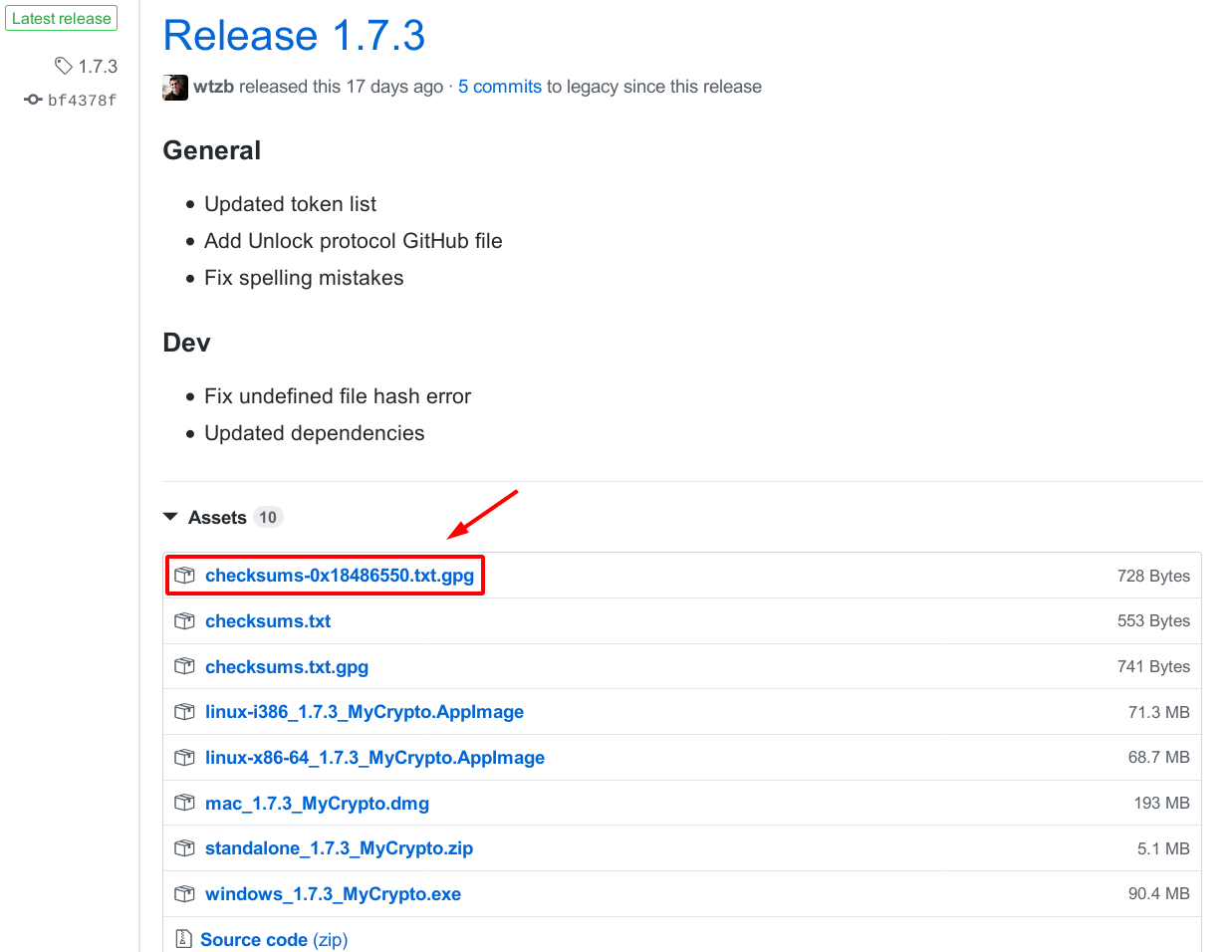1232x952 pixels.
Task: Click the package icon beside checksums.txt
Action: coord(184,621)
